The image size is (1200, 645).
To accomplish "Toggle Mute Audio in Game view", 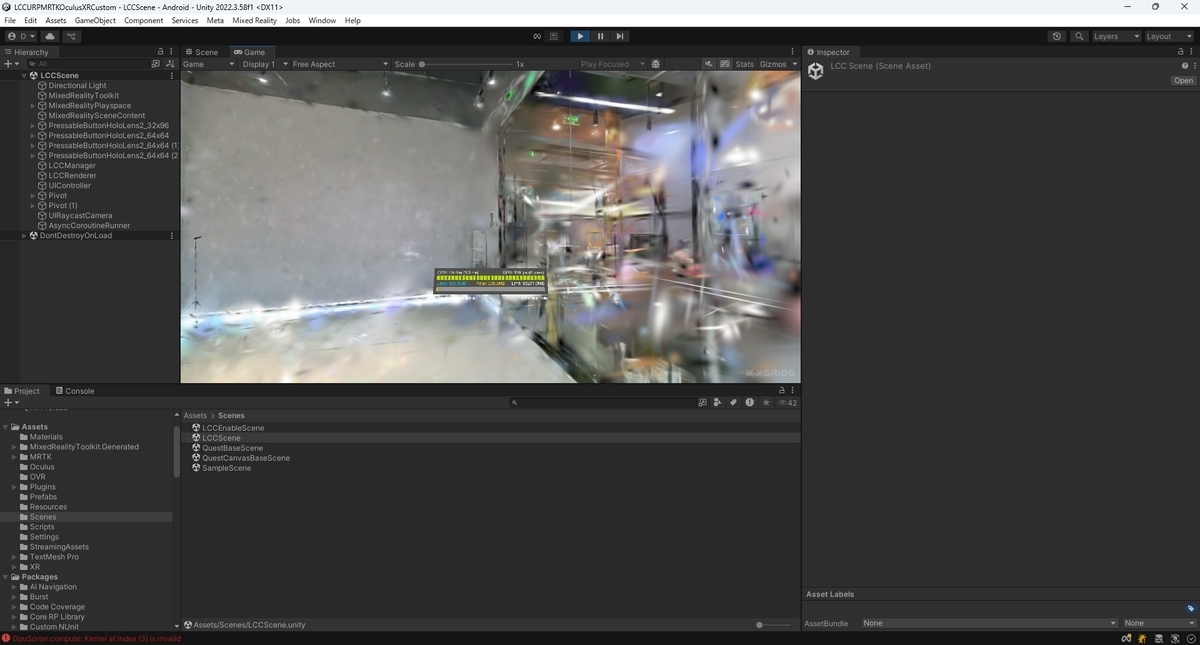I will point(709,64).
